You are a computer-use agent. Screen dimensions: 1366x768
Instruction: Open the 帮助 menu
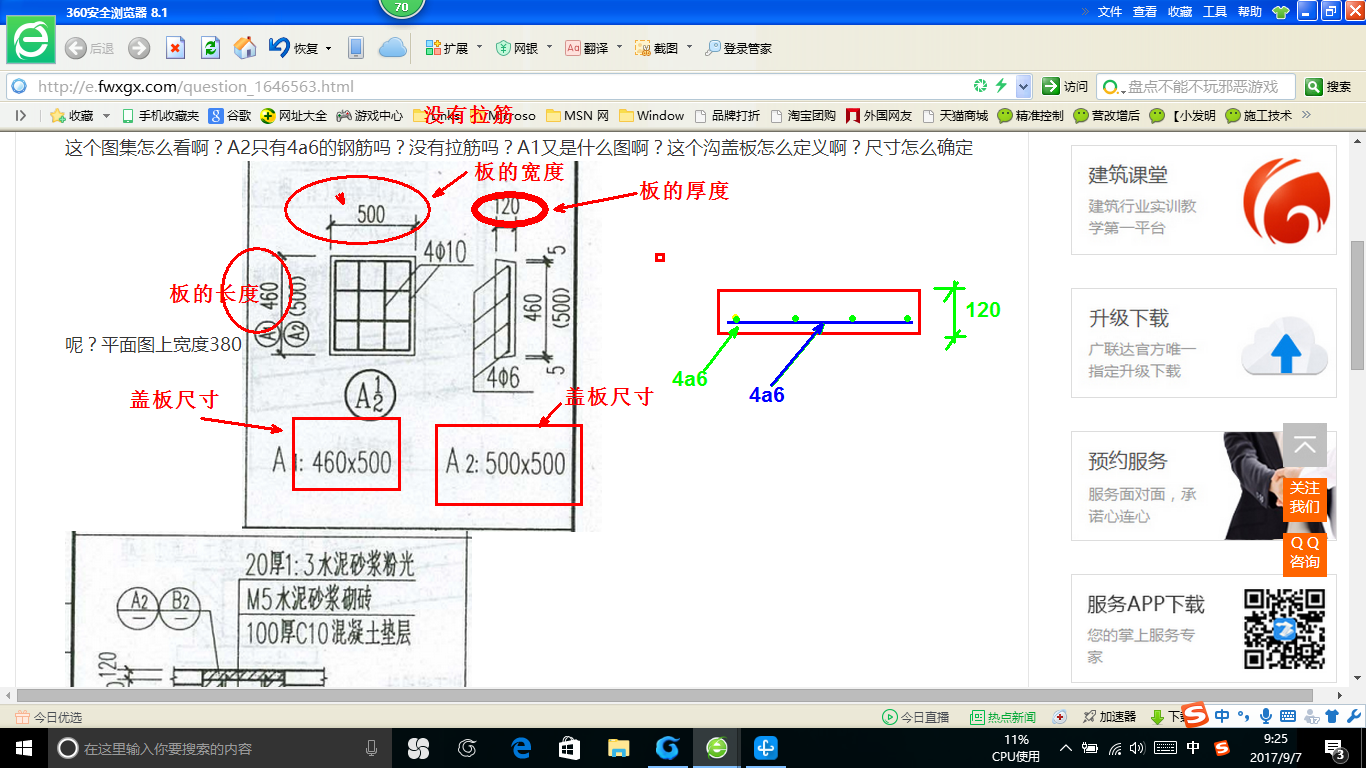tap(1250, 12)
